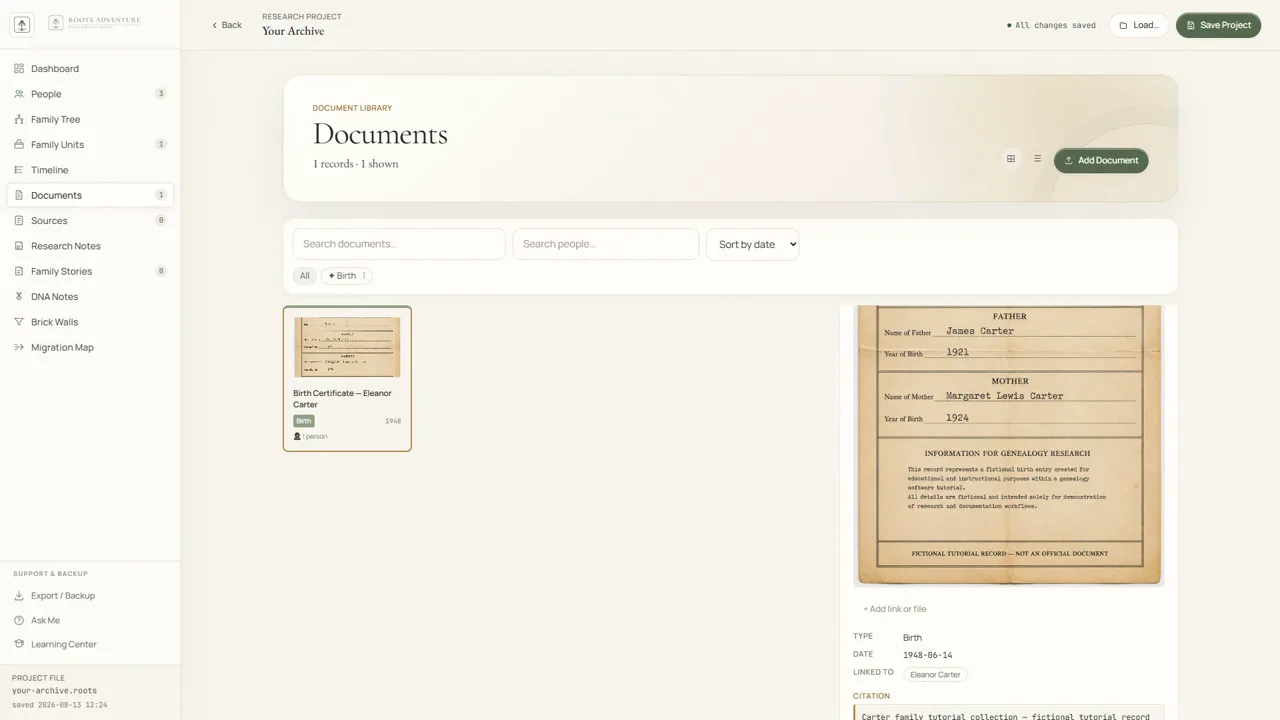Image resolution: width=1280 pixels, height=720 pixels.
Task: Click the '1948-06-14' date value
Action: [x=927, y=655]
